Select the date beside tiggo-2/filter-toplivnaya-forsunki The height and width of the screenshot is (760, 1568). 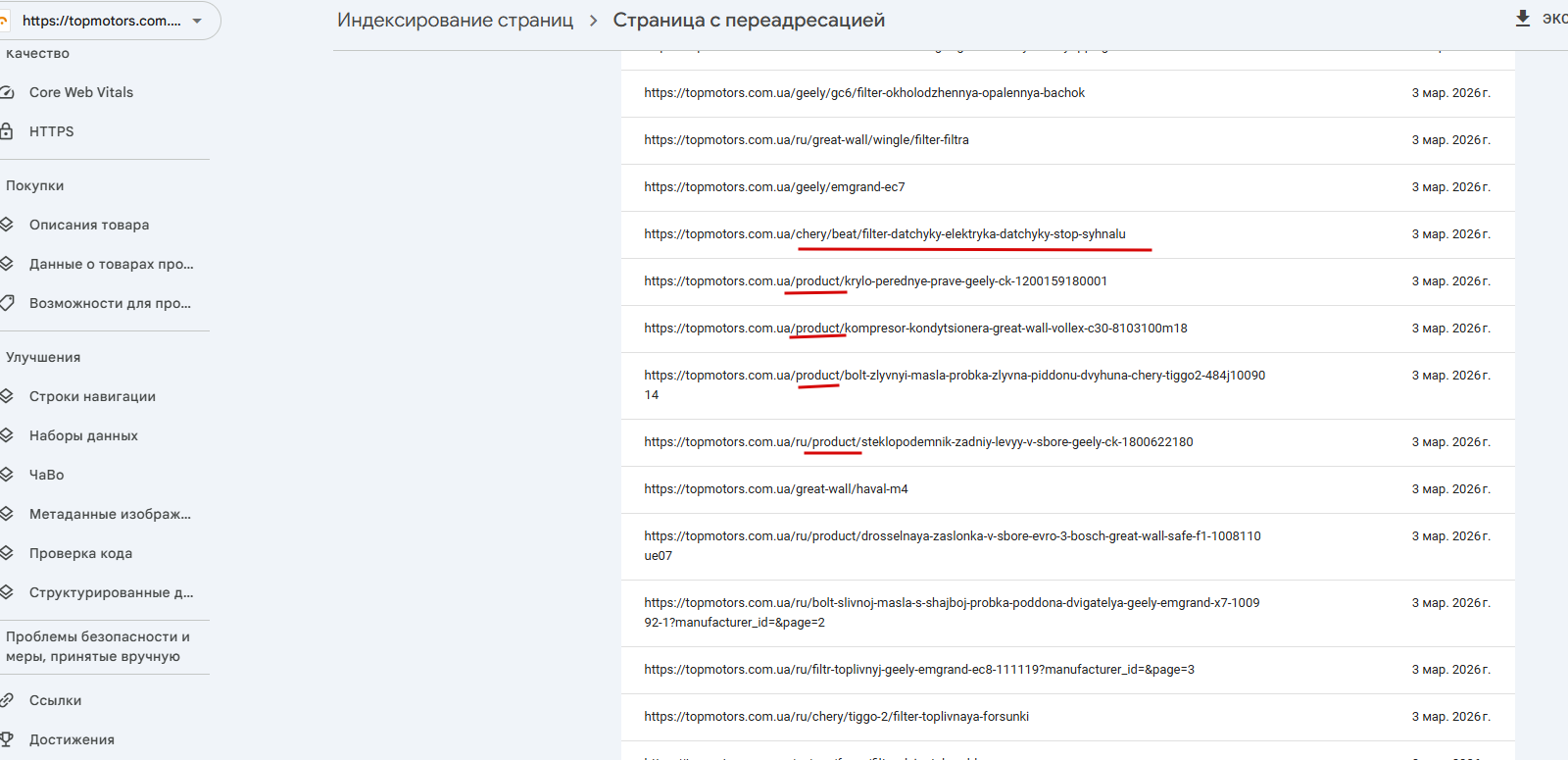click(x=1450, y=717)
